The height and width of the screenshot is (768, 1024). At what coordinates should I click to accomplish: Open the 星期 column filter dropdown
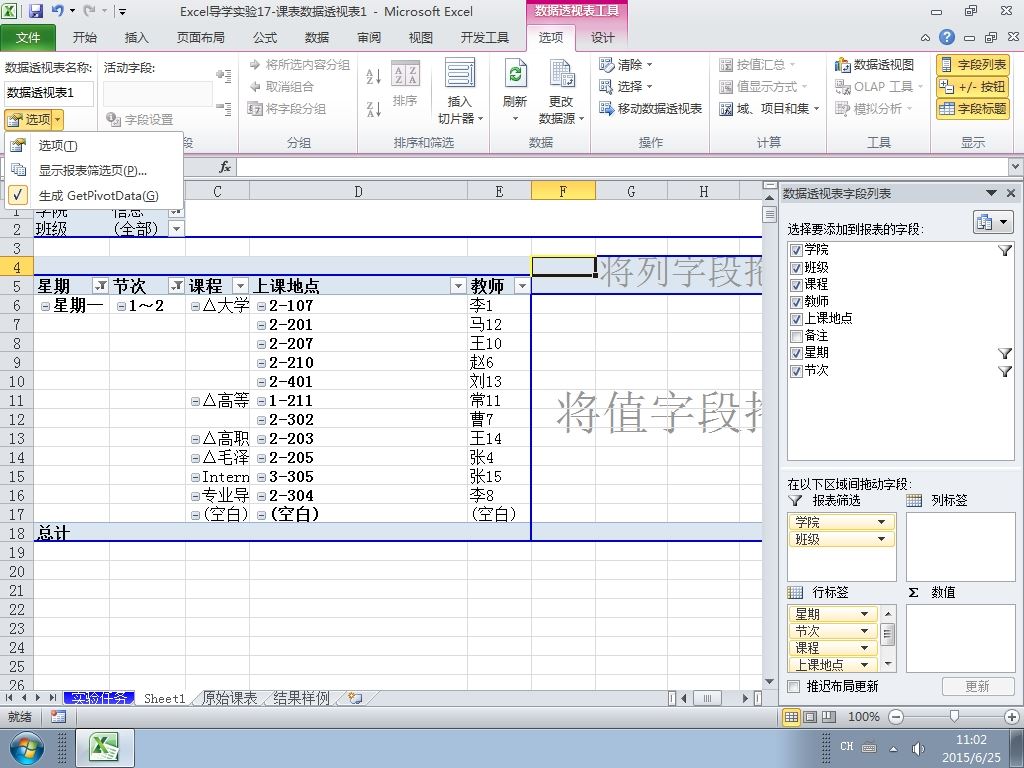coord(100,285)
